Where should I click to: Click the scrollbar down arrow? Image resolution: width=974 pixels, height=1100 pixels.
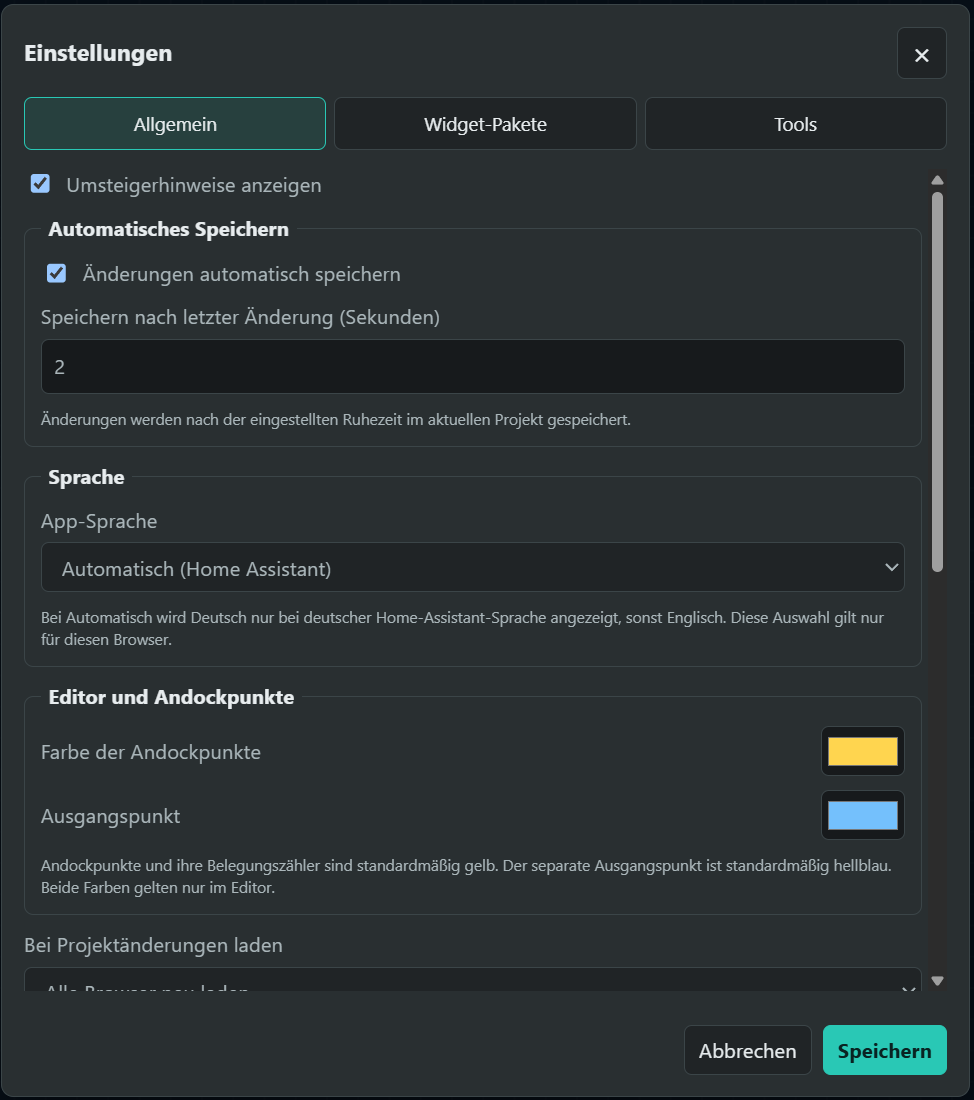point(937,981)
